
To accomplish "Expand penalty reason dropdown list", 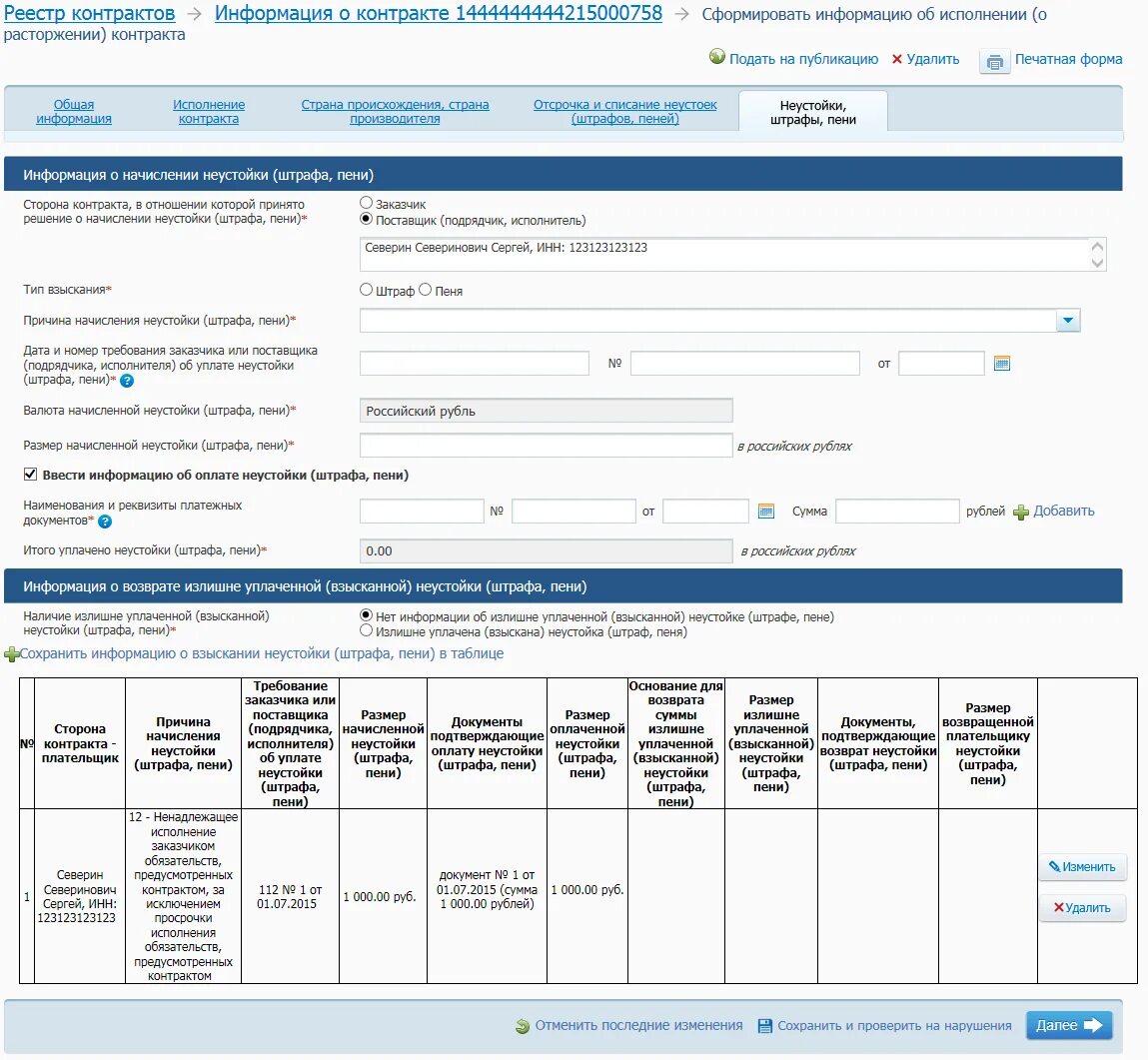I will click(1068, 321).
